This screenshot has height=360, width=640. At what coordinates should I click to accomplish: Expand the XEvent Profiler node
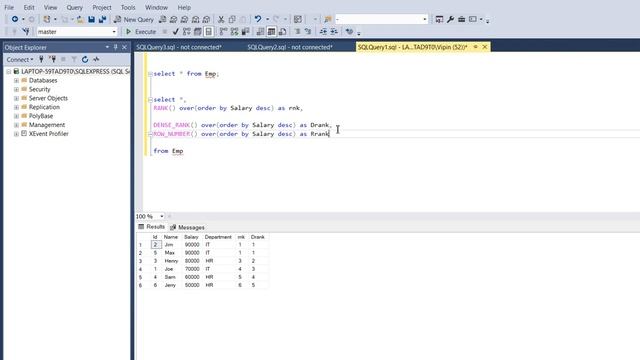(16, 134)
